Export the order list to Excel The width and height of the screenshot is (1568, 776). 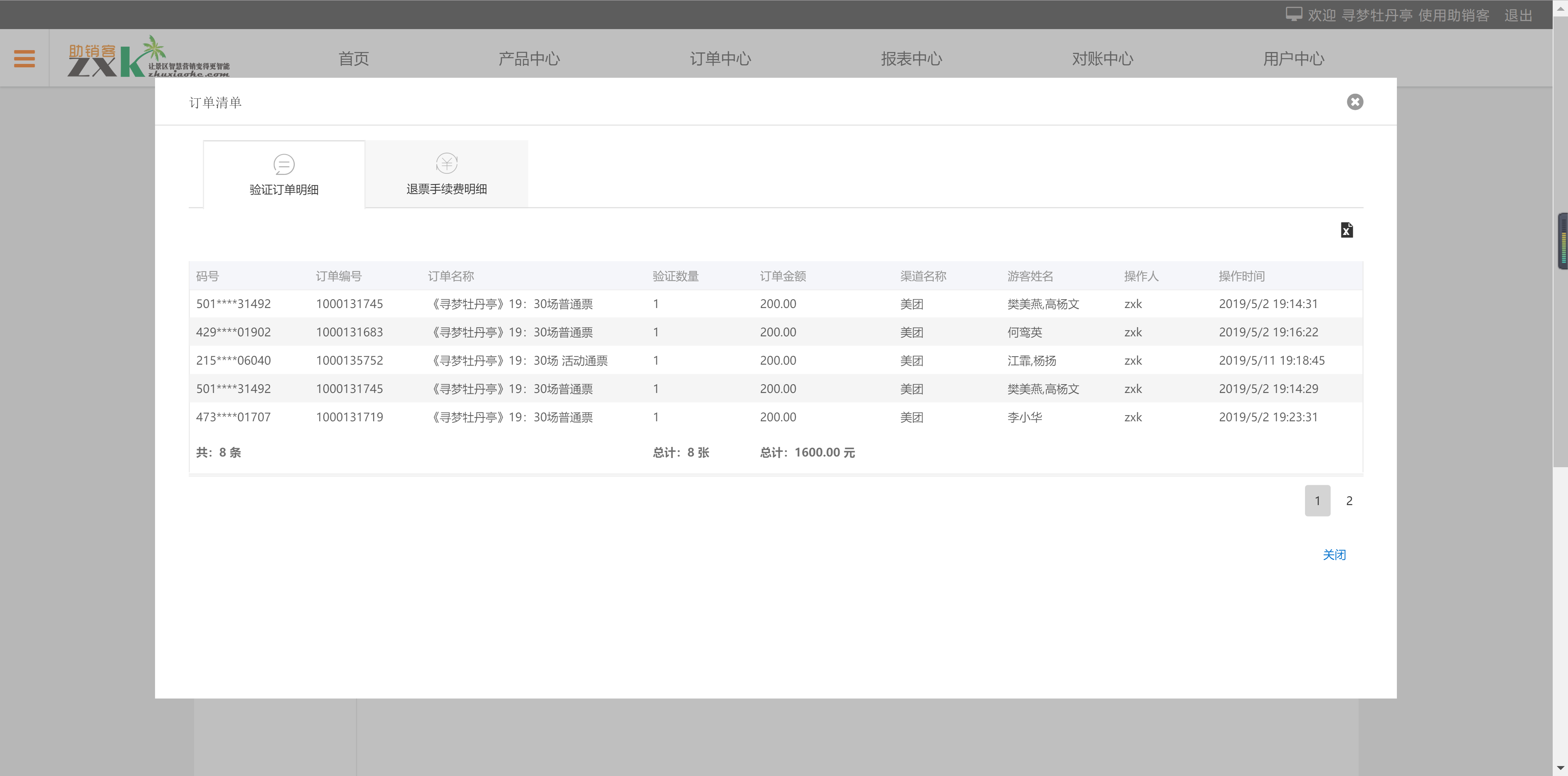pos(1346,230)
